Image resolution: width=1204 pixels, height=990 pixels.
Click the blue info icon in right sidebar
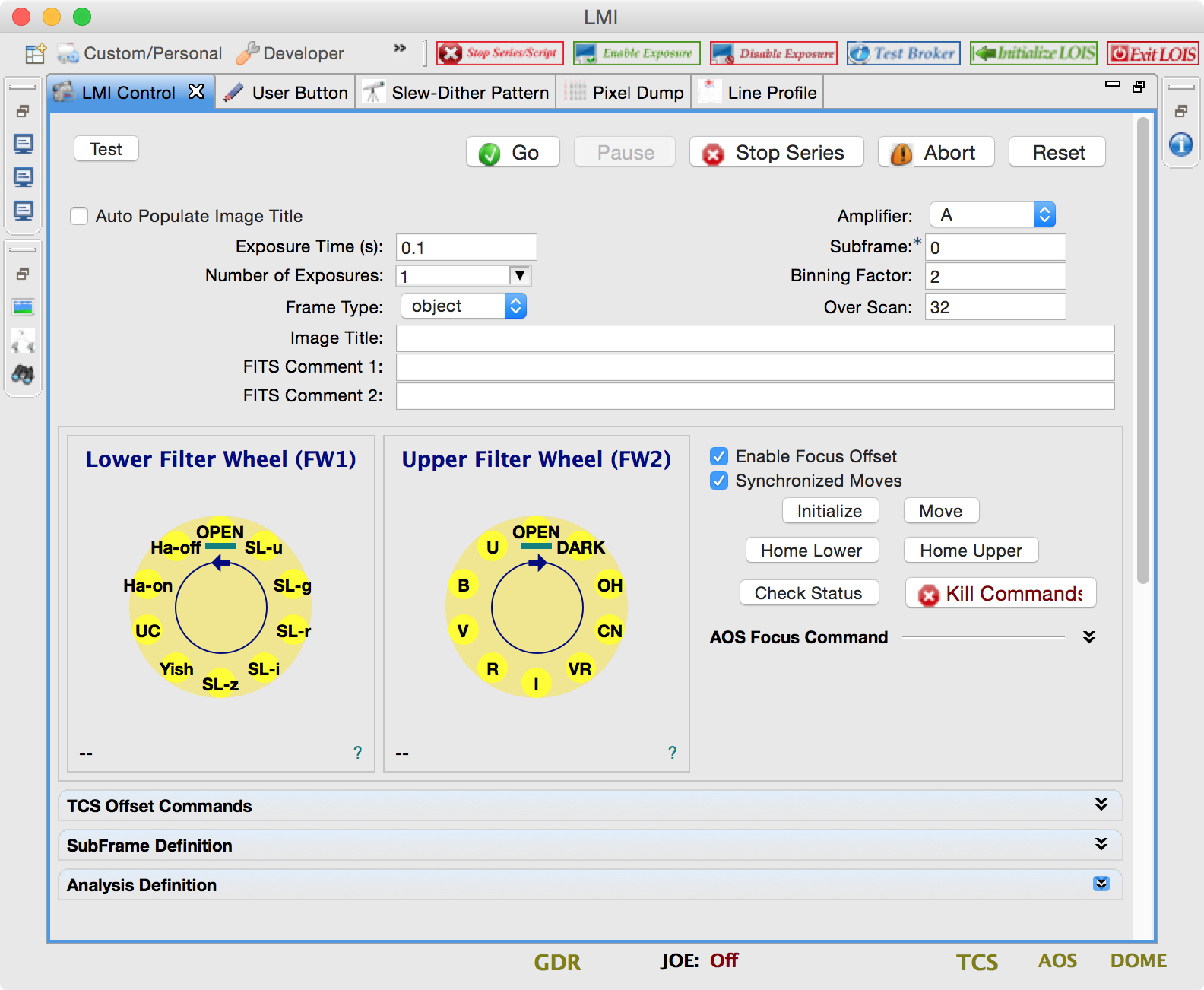point(1180,144)
